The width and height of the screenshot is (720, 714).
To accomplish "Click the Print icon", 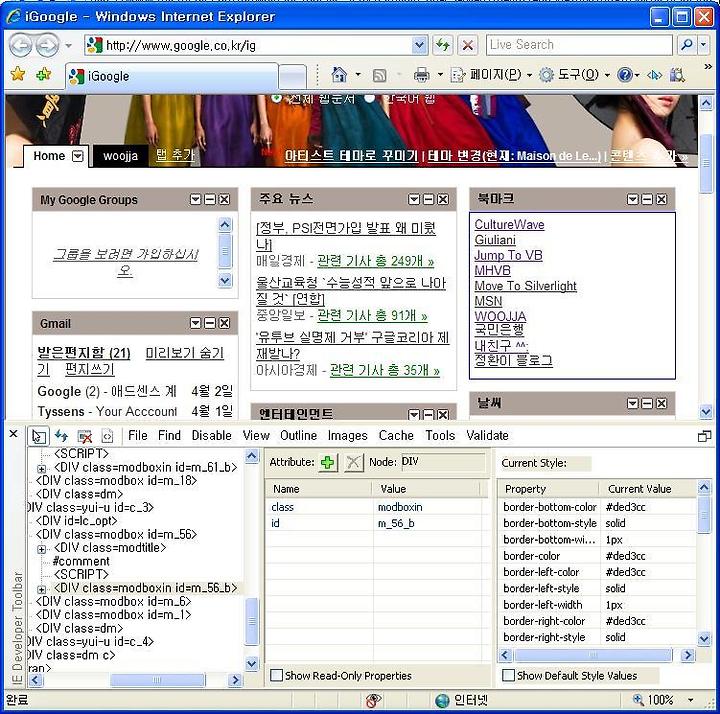I will coord(421,75).
